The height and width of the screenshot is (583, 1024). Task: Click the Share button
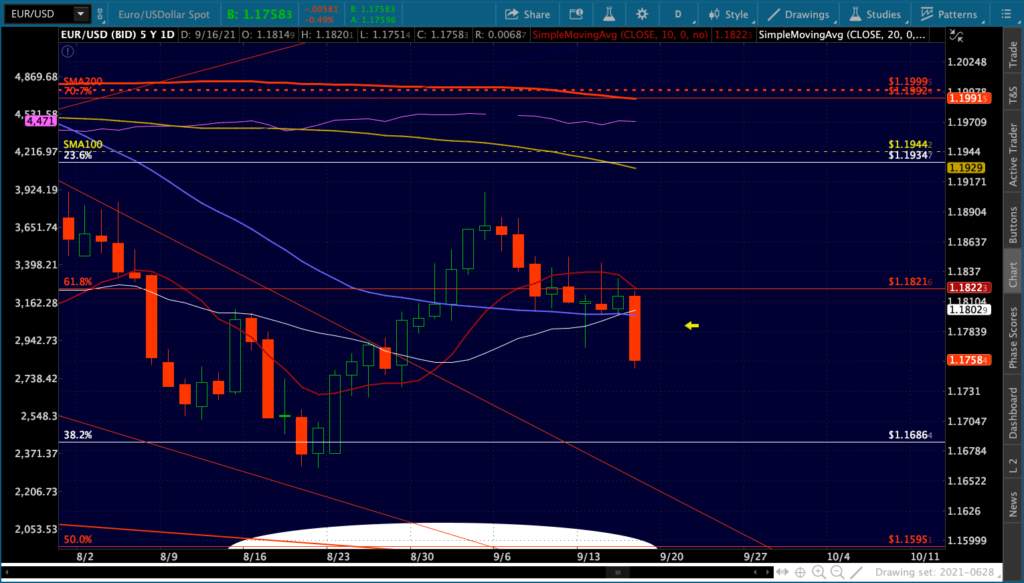527,14
